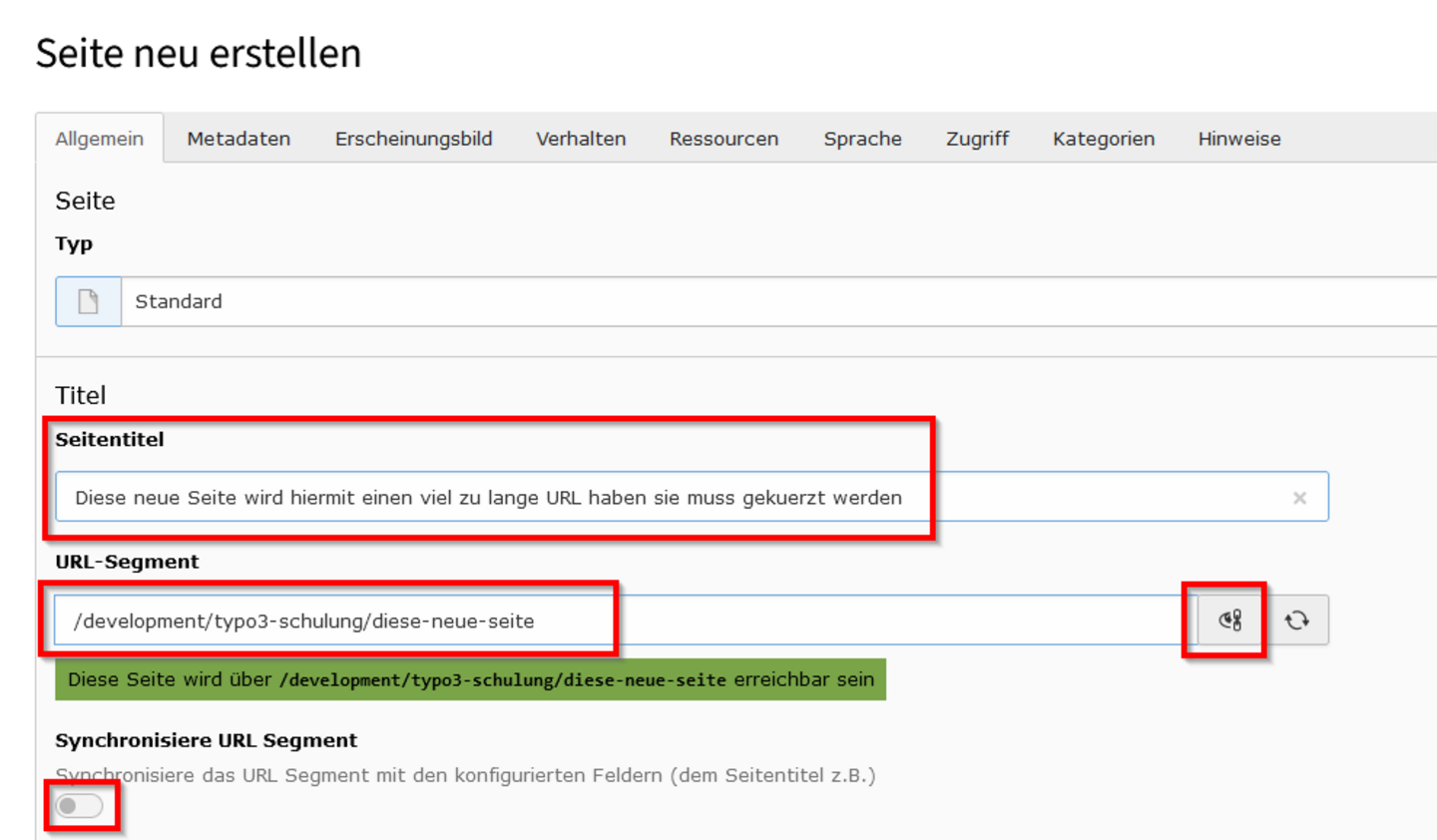Viewport: 1437px width, 840px height.
Task: Click the Synchronisiere URL Segment label
Action: pyautogui.click(x=206, y=740)
